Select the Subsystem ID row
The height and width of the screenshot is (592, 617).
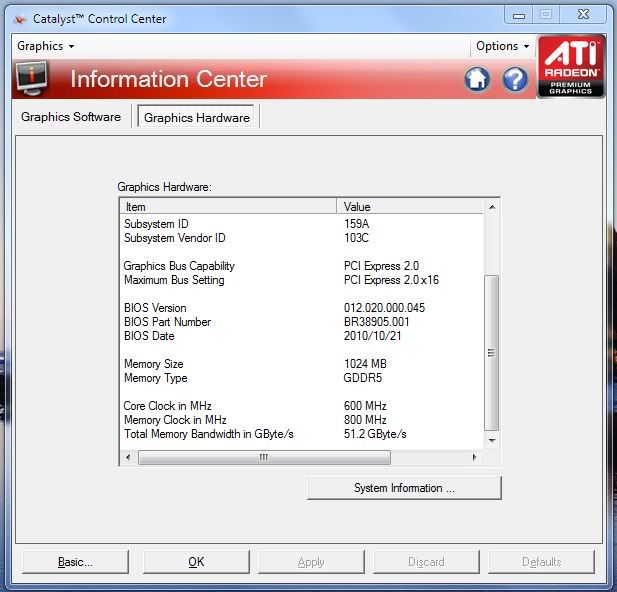tap(301, 224)
